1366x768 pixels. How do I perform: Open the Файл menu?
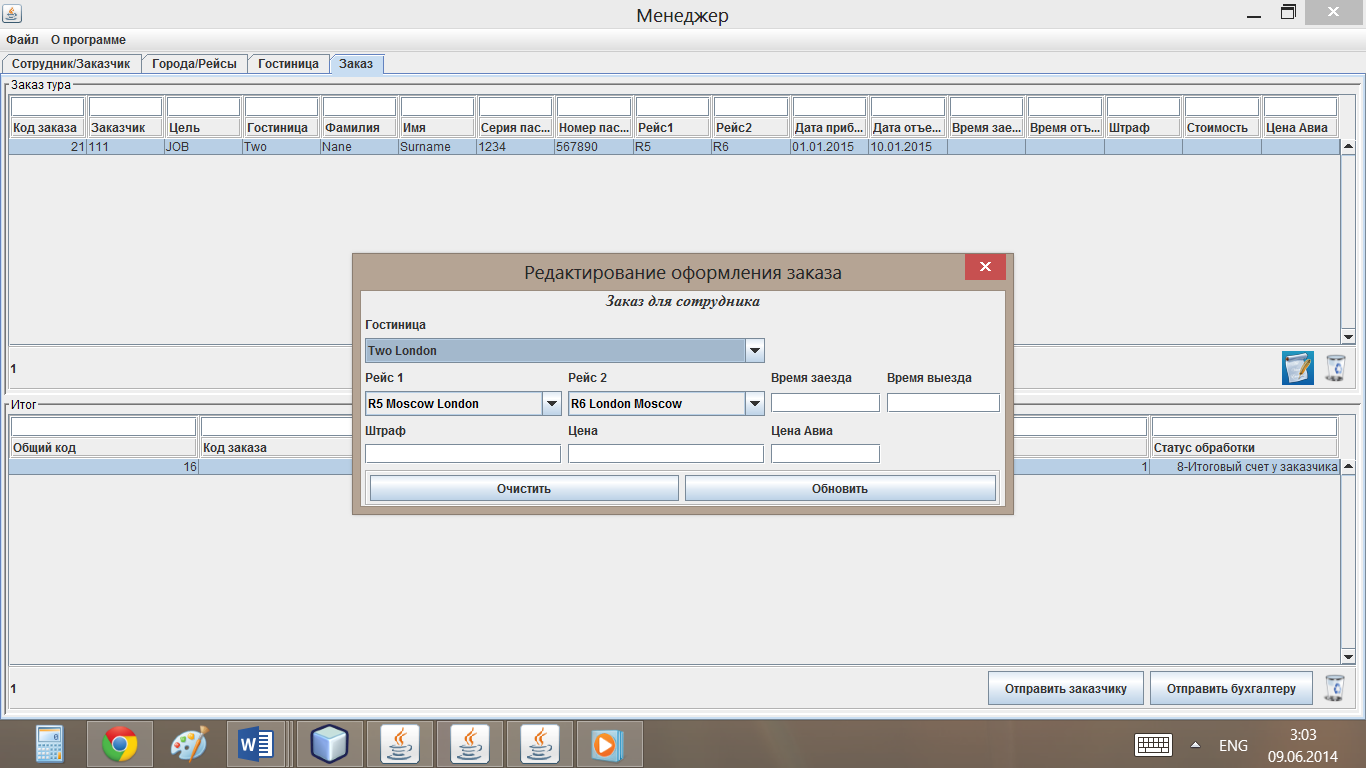[22, 40]
